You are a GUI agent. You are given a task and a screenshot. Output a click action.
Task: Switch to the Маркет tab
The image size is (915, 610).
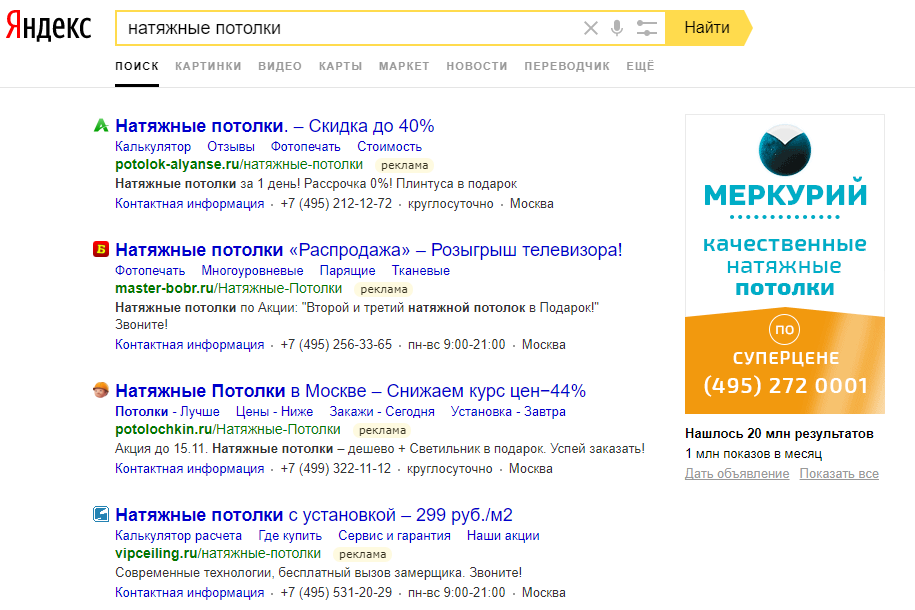[x=404, y=66]
